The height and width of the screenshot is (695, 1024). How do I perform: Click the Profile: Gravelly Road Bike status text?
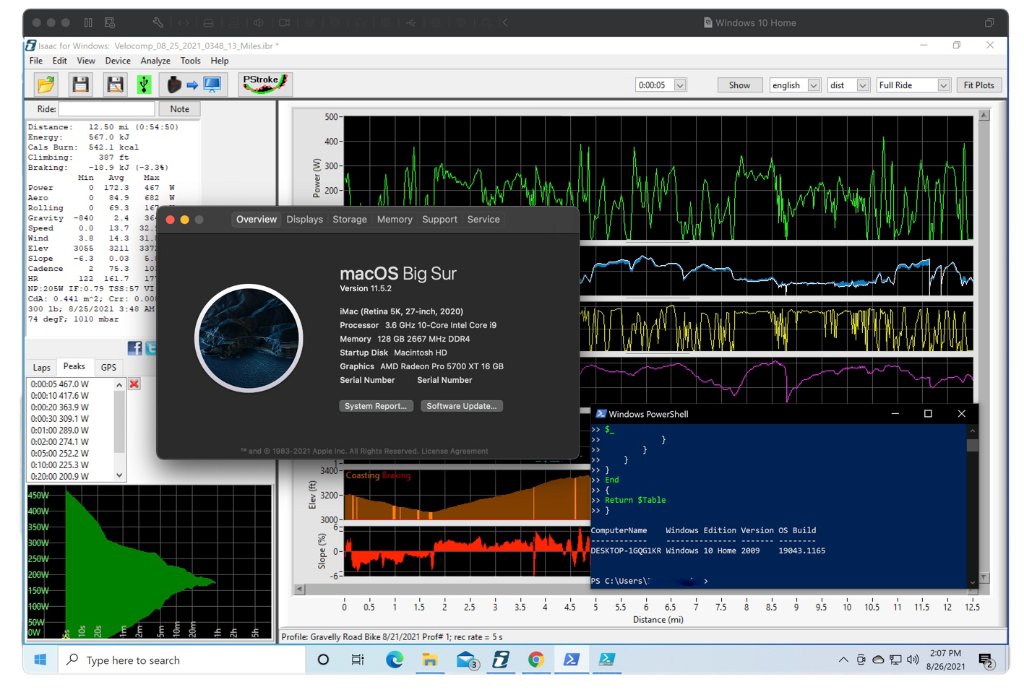392,637
